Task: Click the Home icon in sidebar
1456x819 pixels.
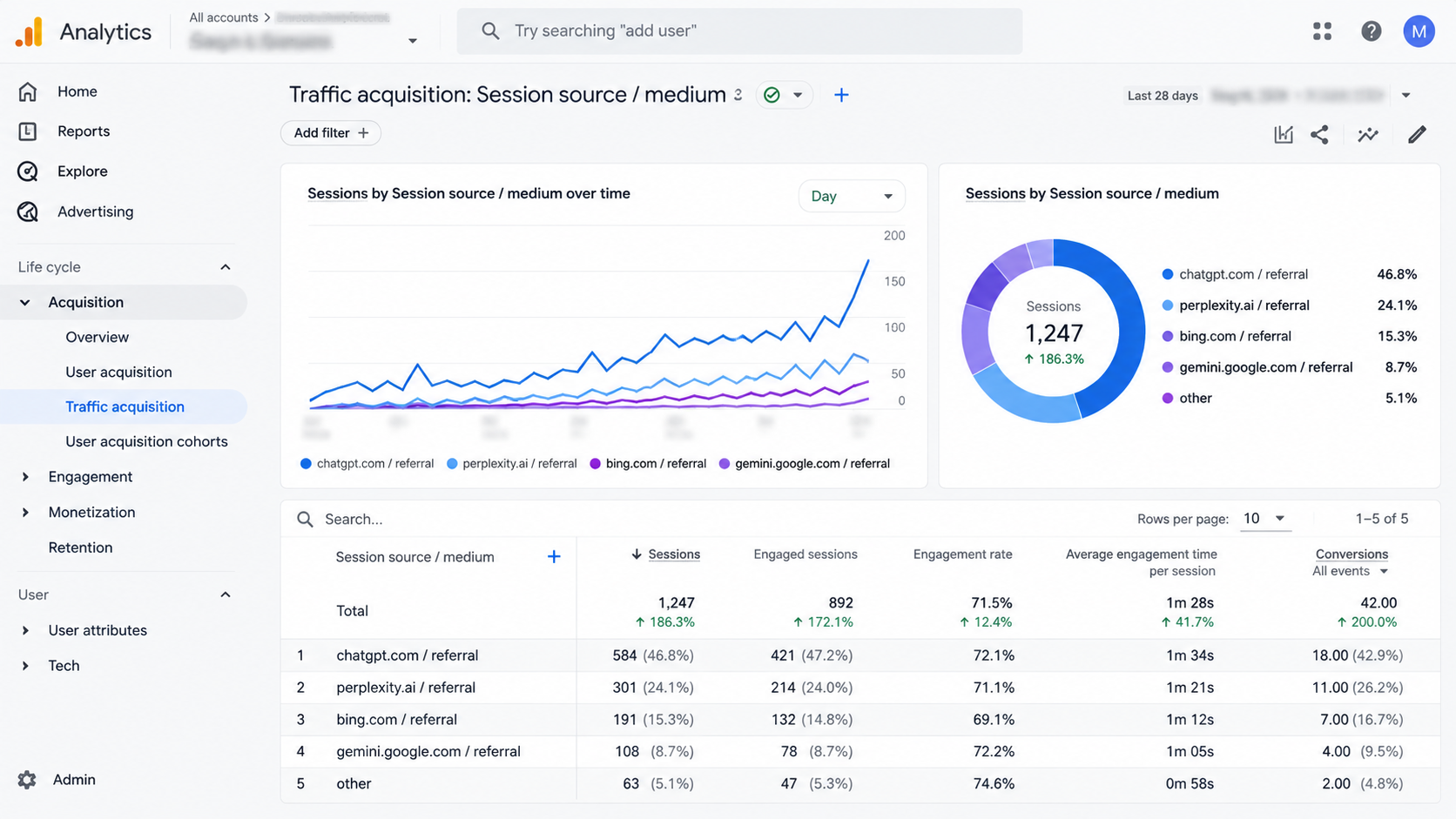Action: [x=28, y=91]
